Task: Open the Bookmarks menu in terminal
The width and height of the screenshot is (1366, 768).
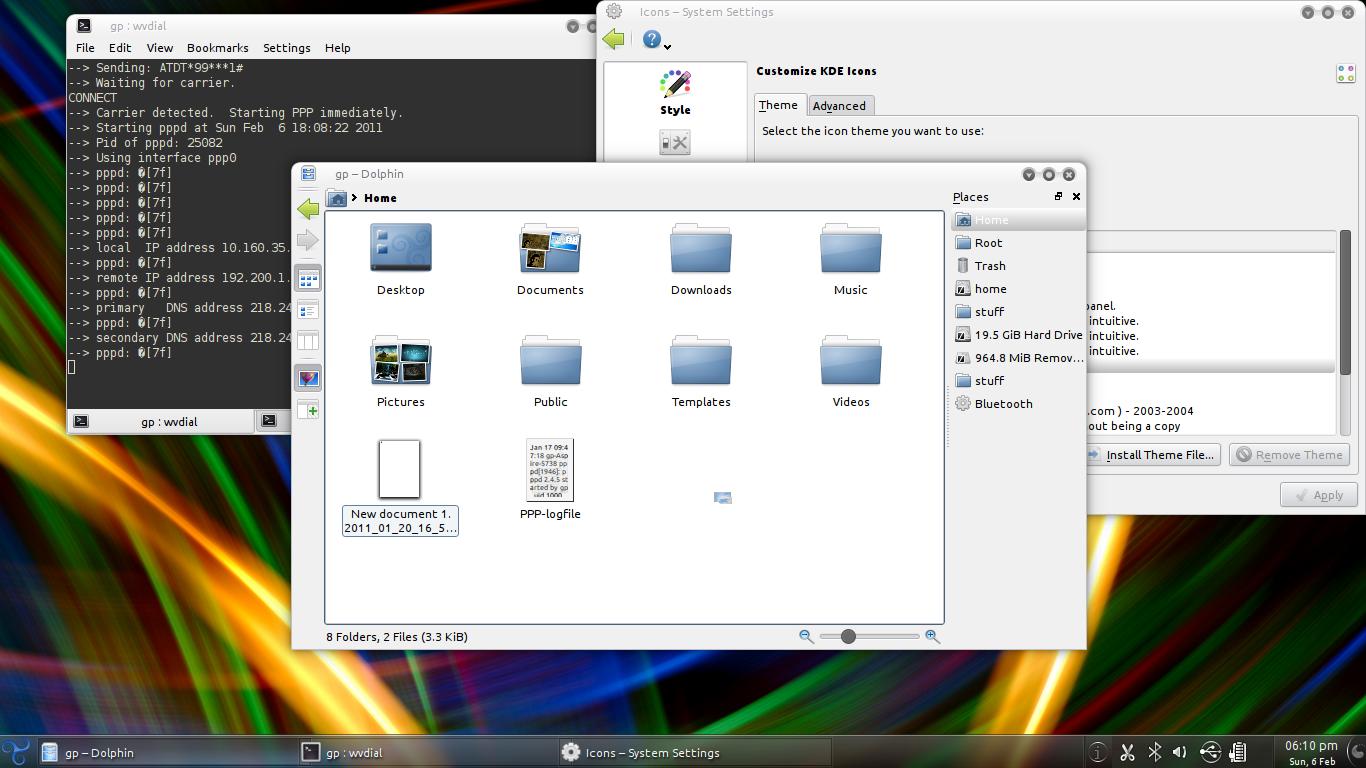Action: (x=217, y=47)
